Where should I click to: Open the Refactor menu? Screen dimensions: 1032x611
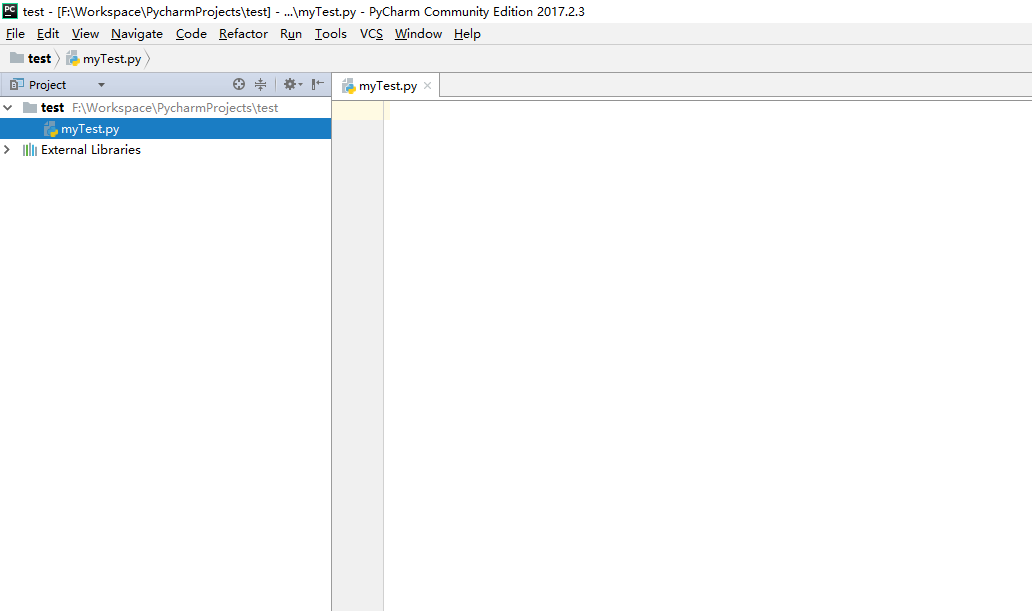click(x=243, y=34)
